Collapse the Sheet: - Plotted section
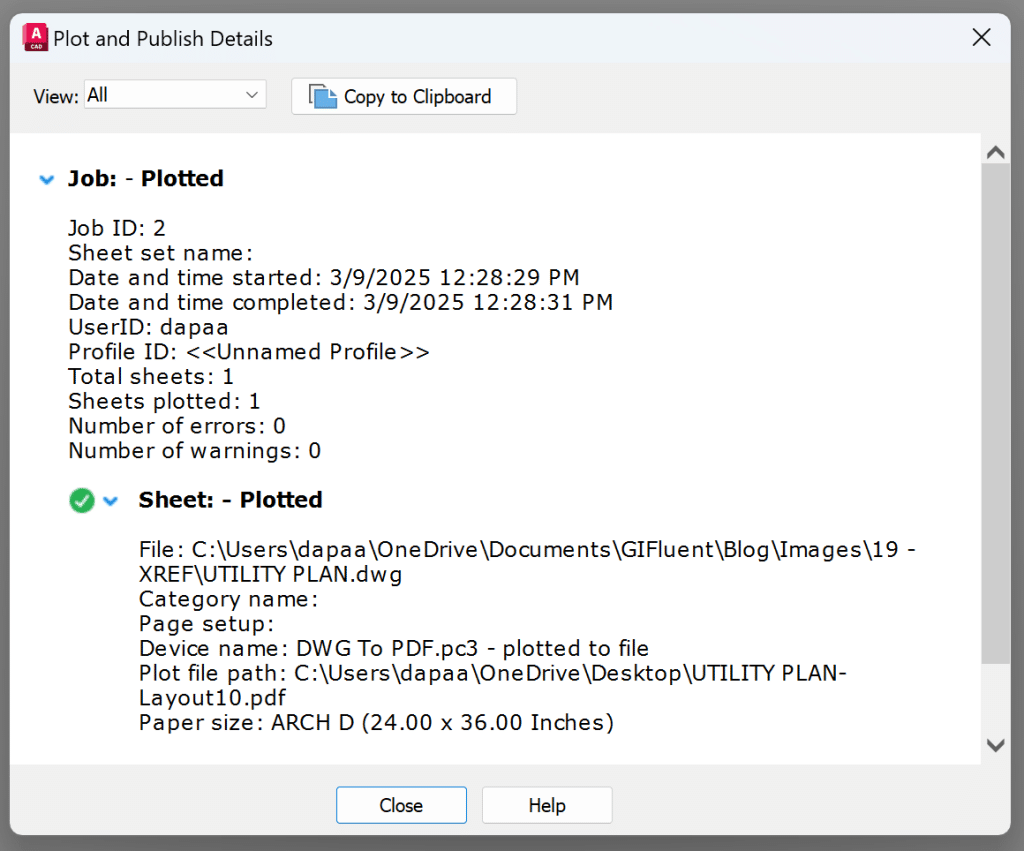The height and width of the screenshot is (851, 1024). tap(110, 500)
